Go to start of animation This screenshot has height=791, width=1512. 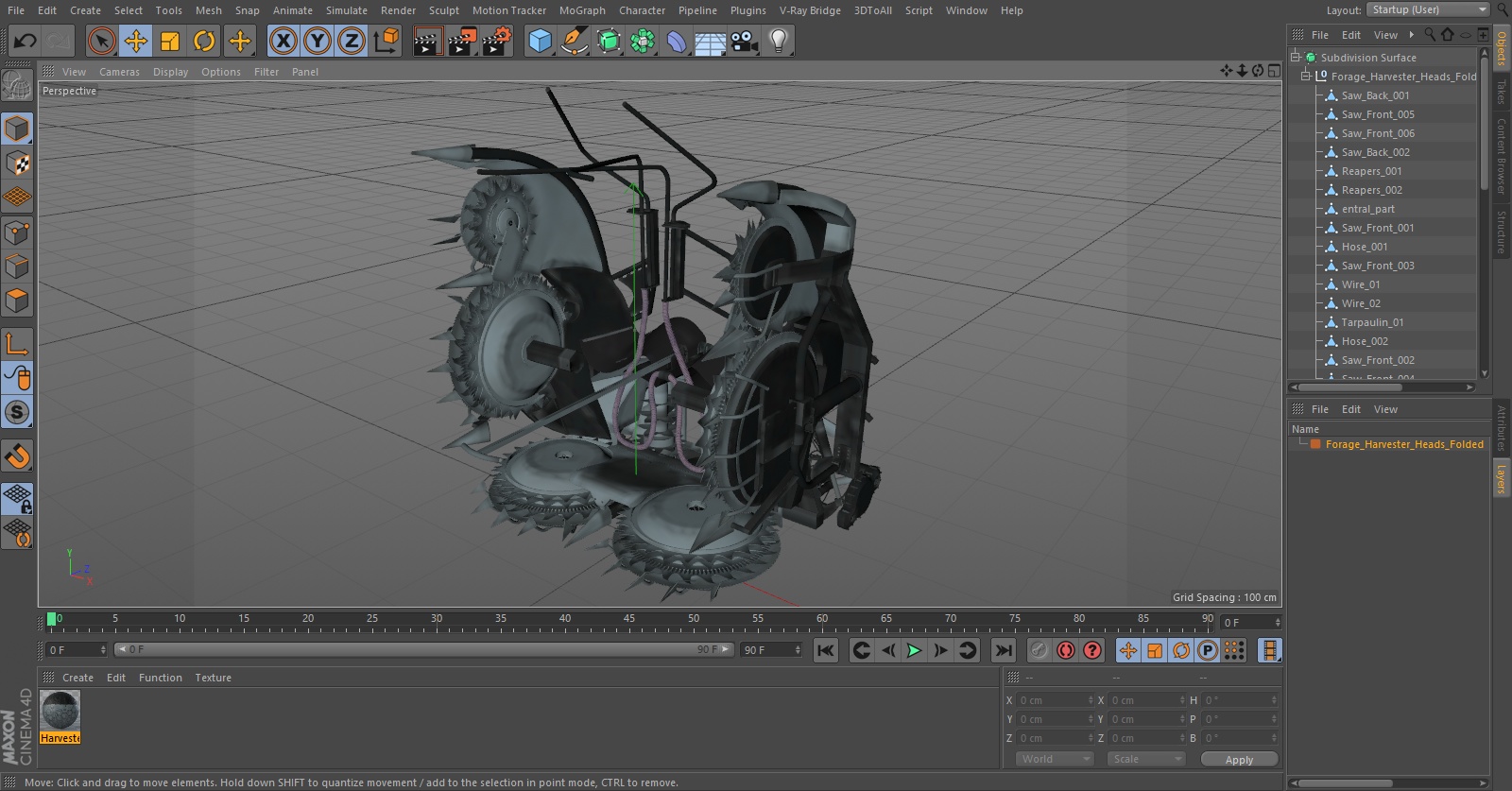(826, 650)
